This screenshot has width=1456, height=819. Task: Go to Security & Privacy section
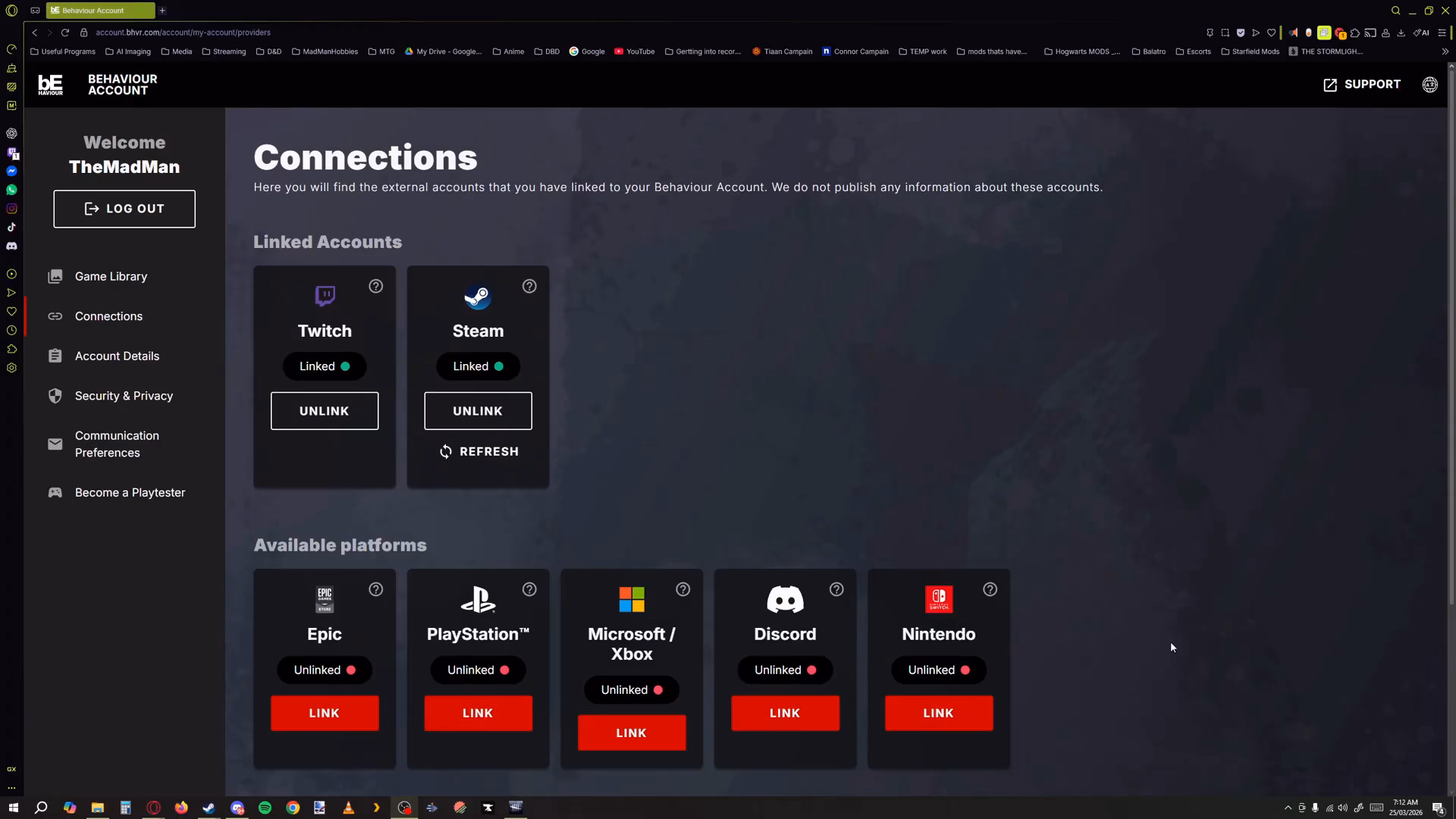[124, 396]
